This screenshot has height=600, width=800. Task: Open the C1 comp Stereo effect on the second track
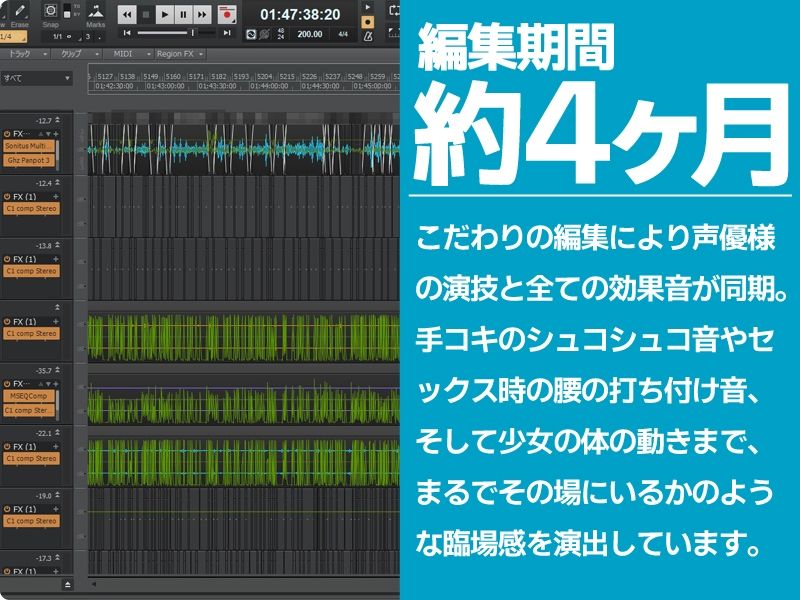(x=30, y=208)
